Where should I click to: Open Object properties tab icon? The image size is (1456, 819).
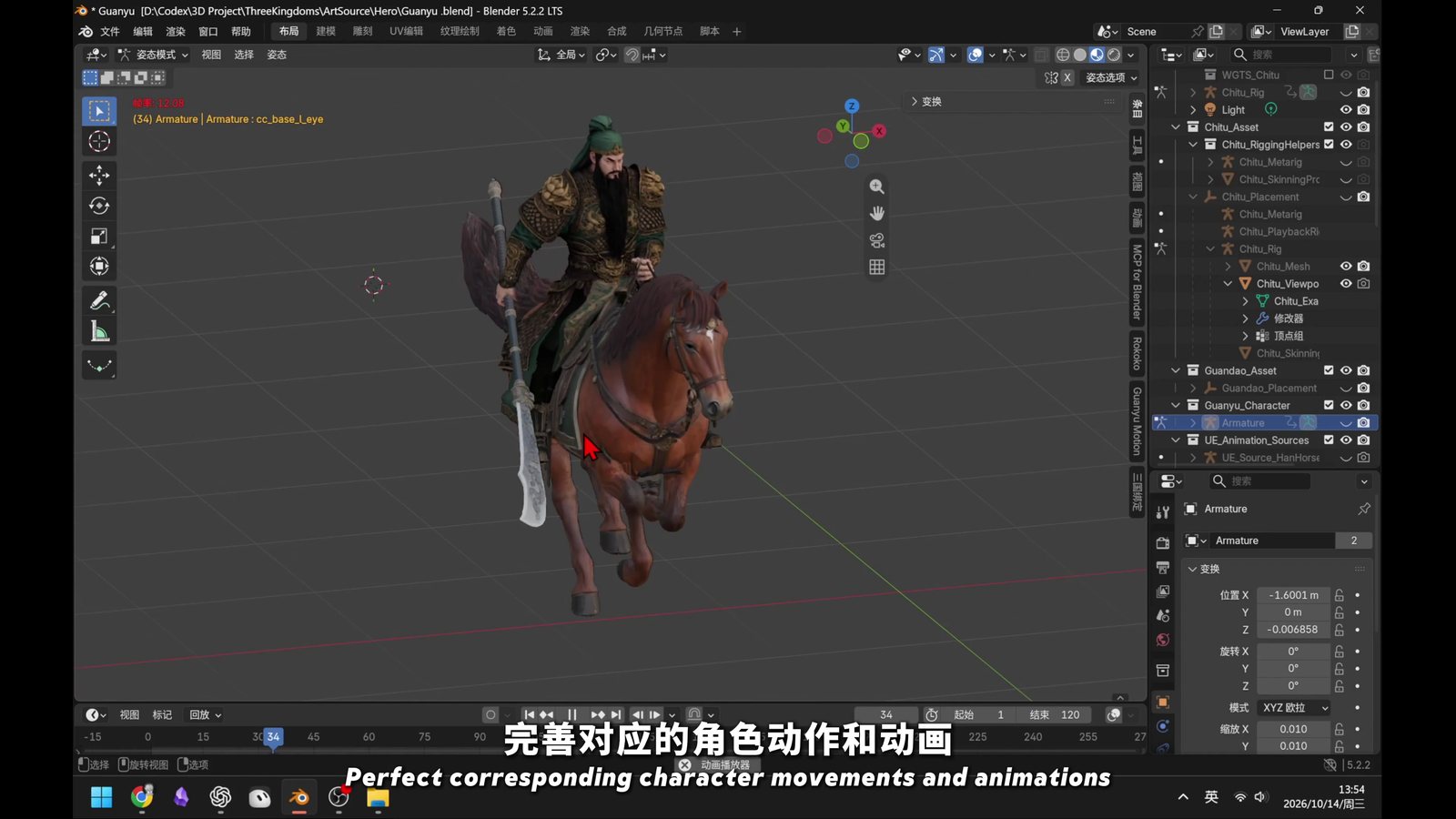tap(1162, 702)
